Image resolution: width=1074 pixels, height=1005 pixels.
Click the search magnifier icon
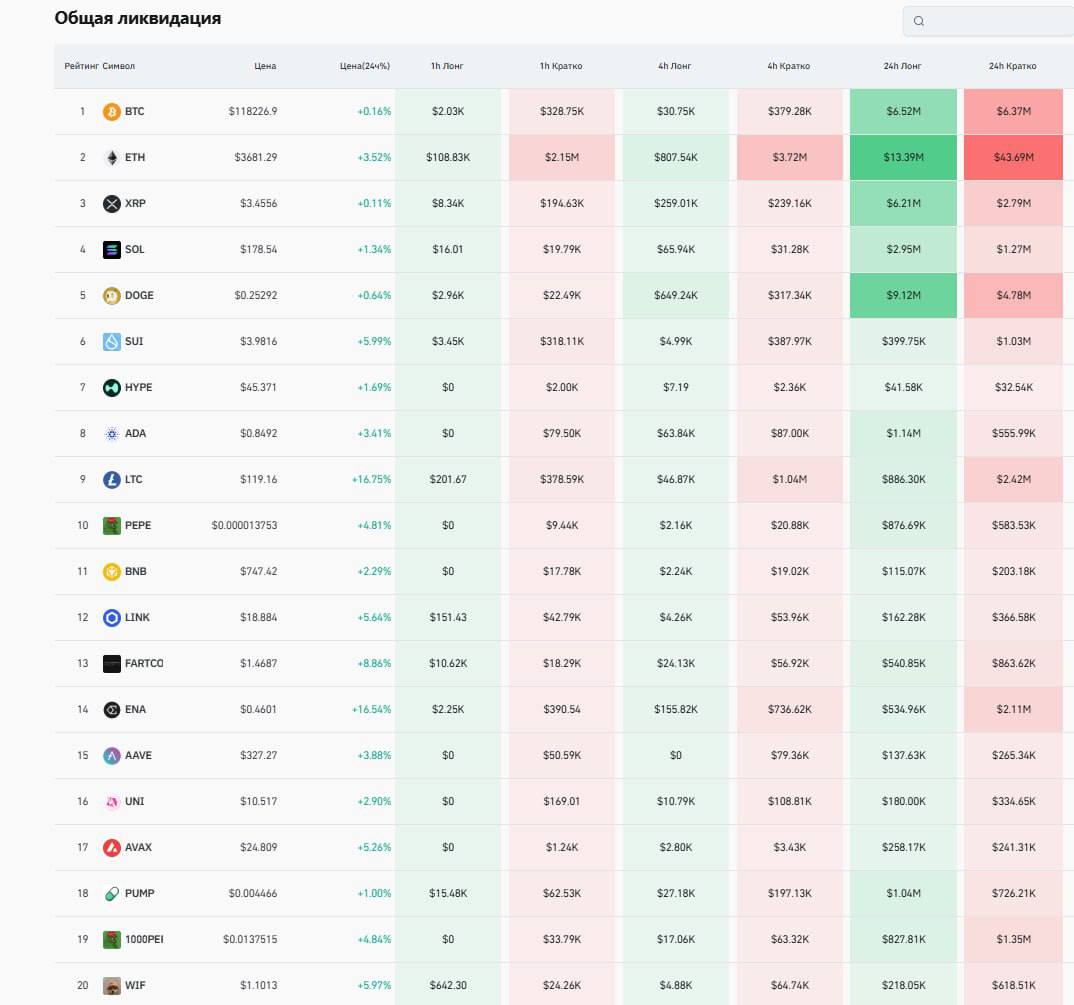coord(919,21)
